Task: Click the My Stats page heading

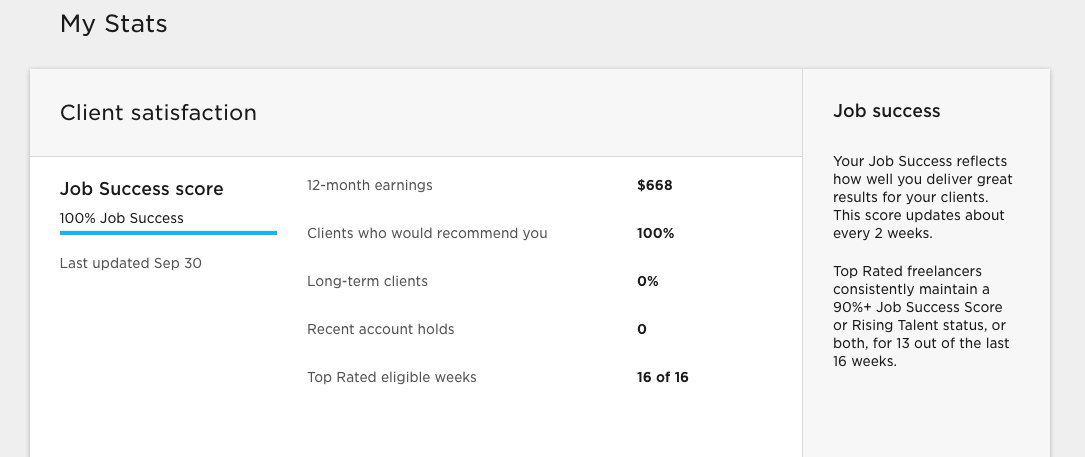Action: tap(114, 24)
